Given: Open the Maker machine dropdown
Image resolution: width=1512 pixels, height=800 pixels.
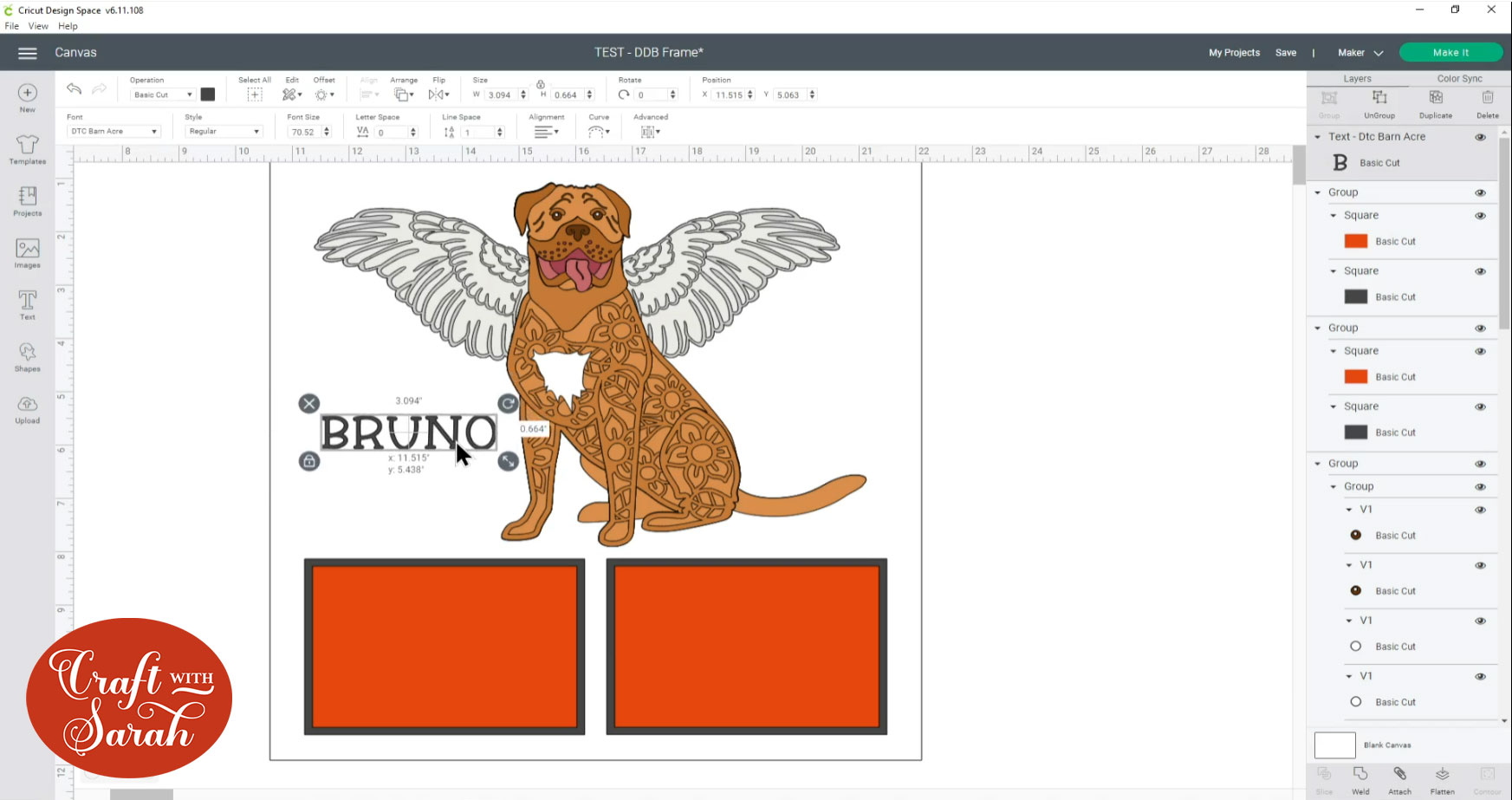Looking at the screenshot, I should (1360, 53).
